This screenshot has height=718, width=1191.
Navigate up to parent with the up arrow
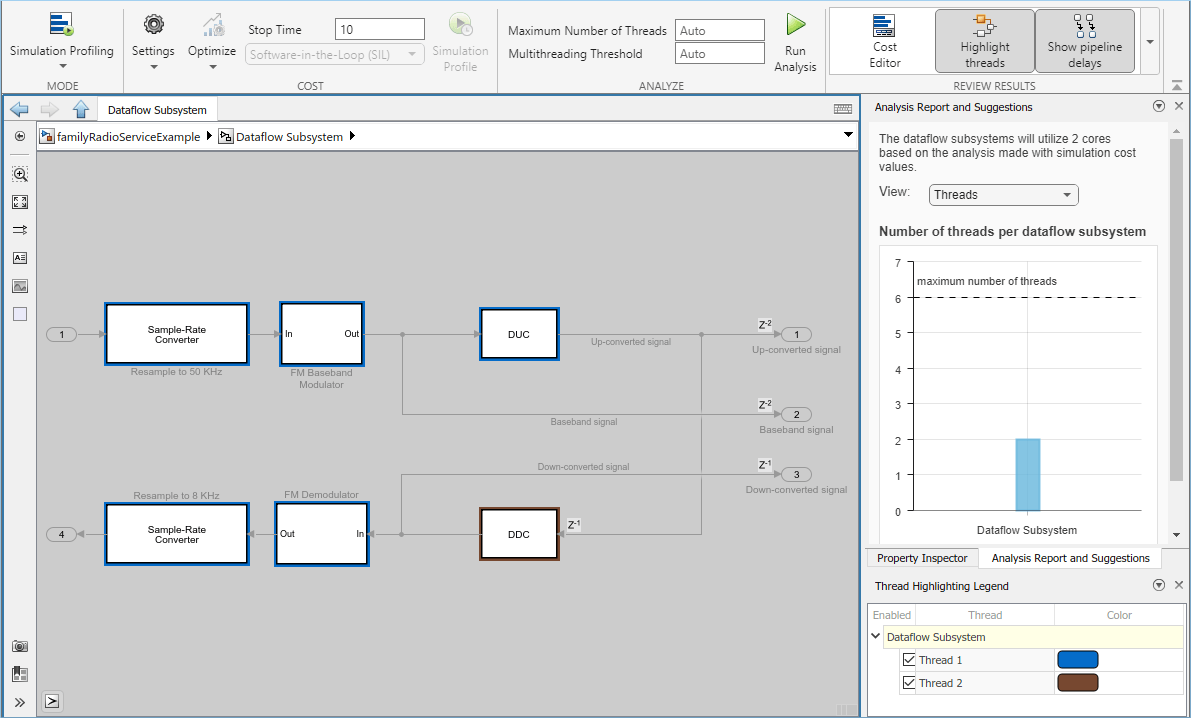pos(81,109)
